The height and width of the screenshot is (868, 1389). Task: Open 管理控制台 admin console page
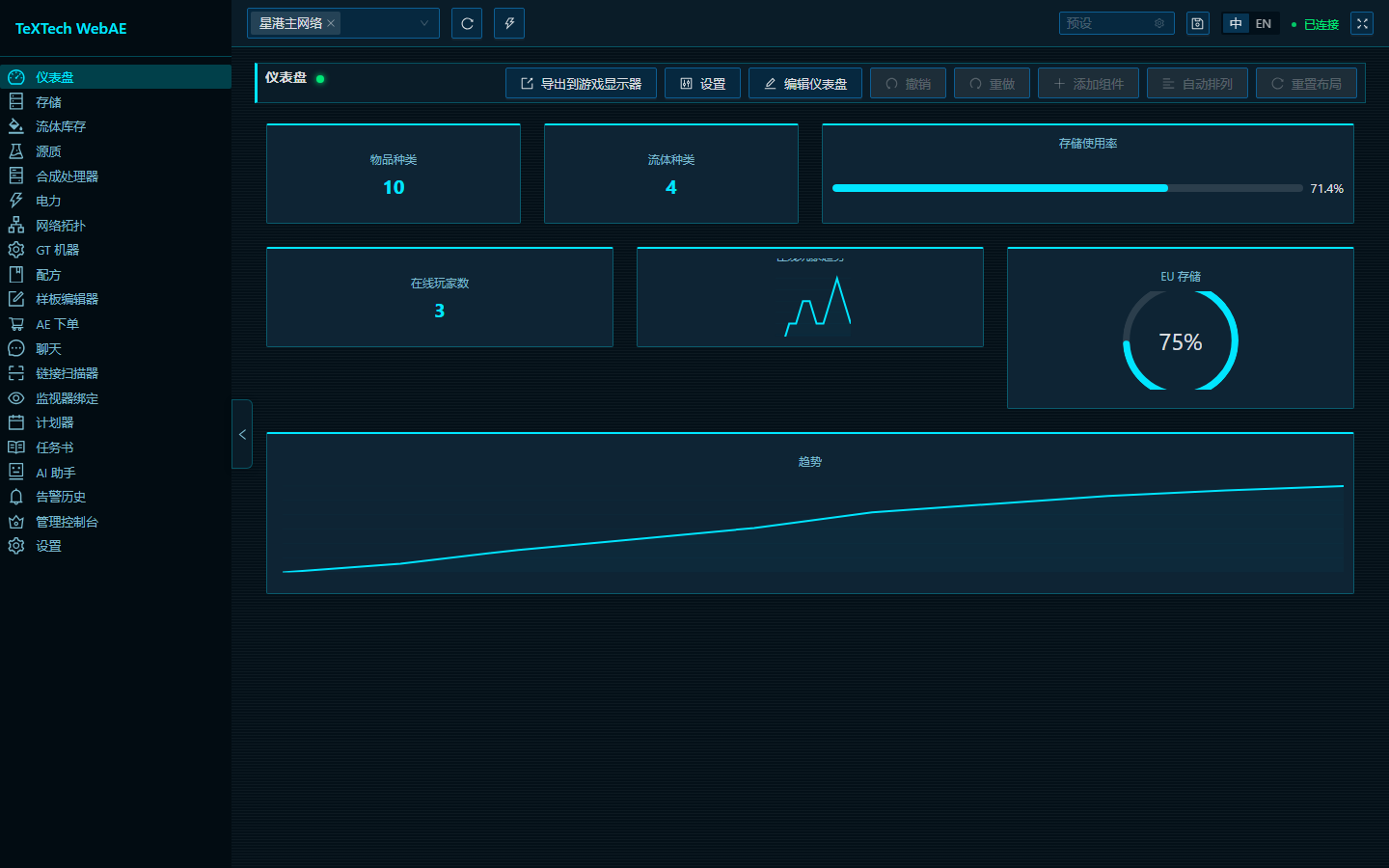tap(116, 522)
